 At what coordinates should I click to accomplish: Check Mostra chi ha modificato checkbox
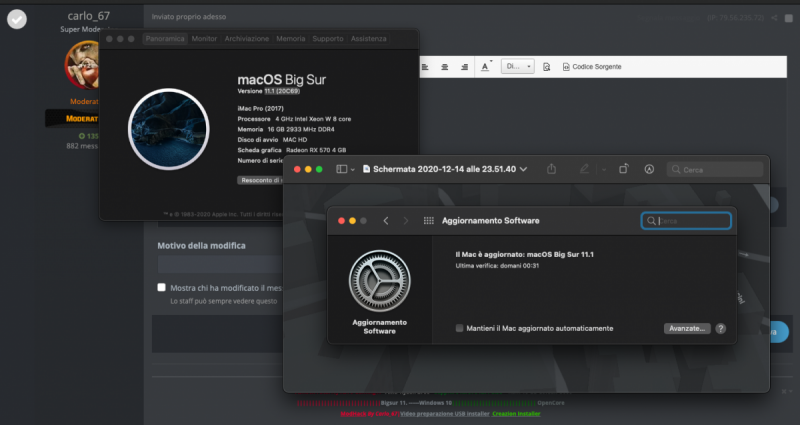[x=161, y=287]
